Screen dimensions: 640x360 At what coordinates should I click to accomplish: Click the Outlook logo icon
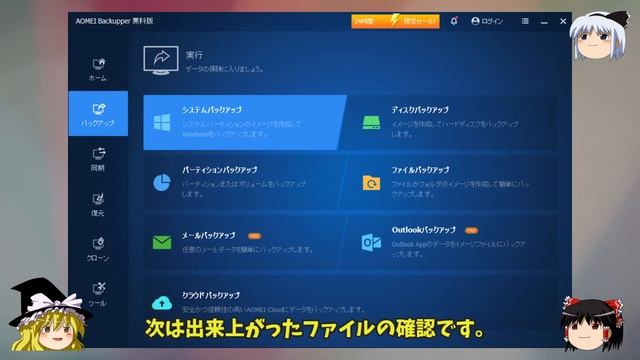[x=371, y=242]
